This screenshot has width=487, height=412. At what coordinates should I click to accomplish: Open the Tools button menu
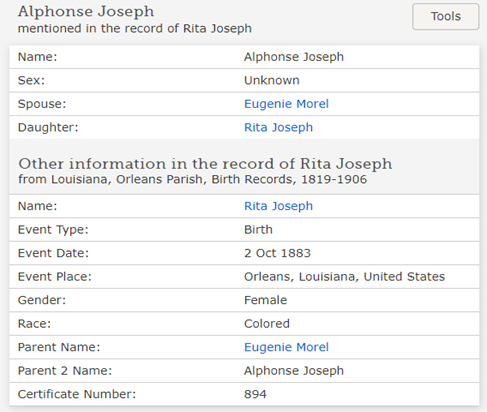pos(446,17)
